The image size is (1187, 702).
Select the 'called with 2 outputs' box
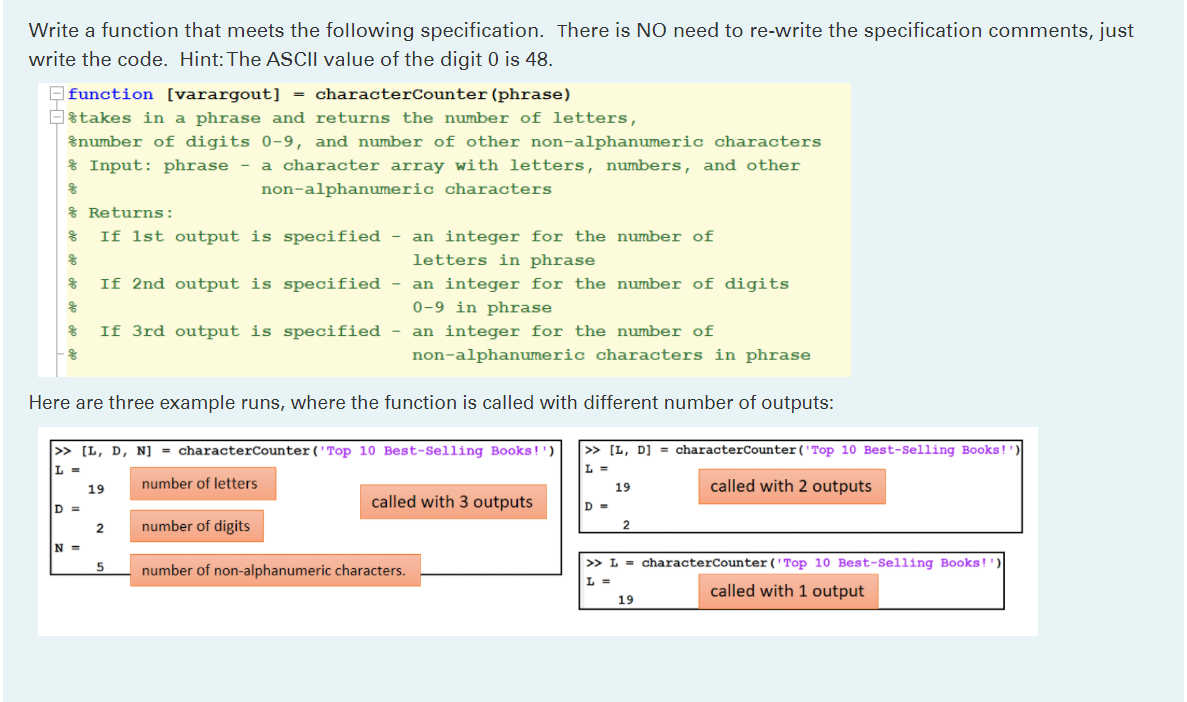[x=792, y=486]
